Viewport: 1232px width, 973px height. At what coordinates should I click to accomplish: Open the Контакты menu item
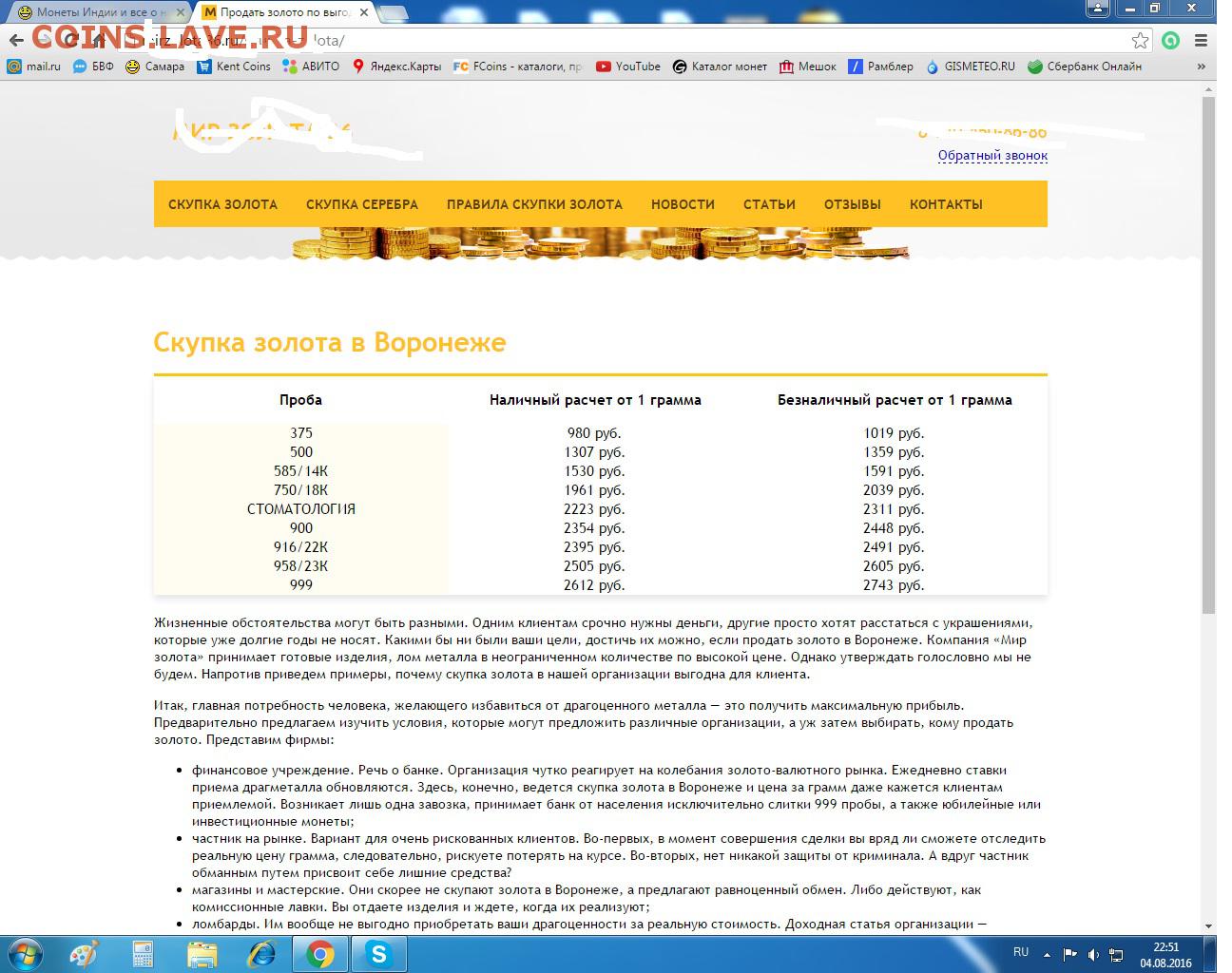(x=946, y=204)
